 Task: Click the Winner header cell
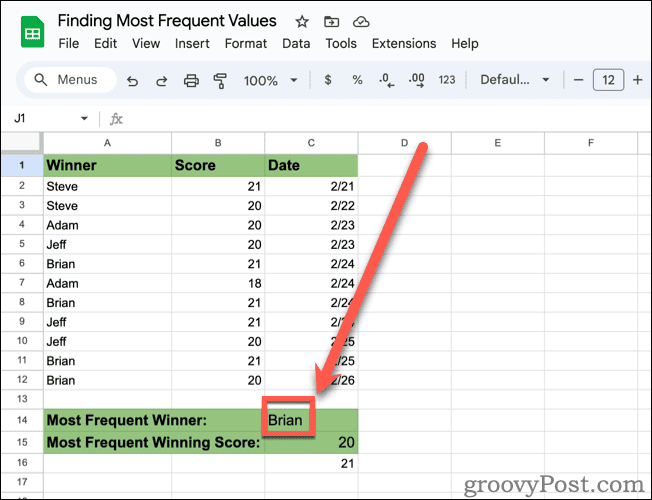(x=107, y=165)
